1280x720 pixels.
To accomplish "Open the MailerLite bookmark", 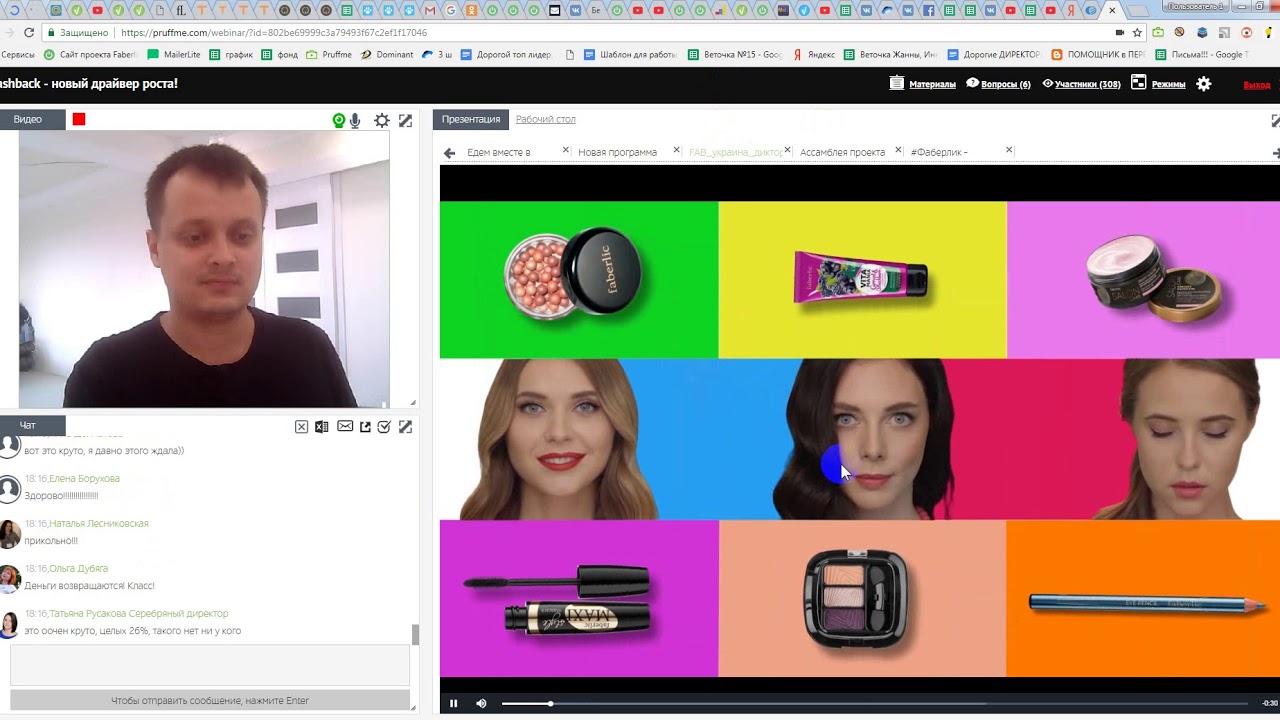I will (x=174, y=55).
